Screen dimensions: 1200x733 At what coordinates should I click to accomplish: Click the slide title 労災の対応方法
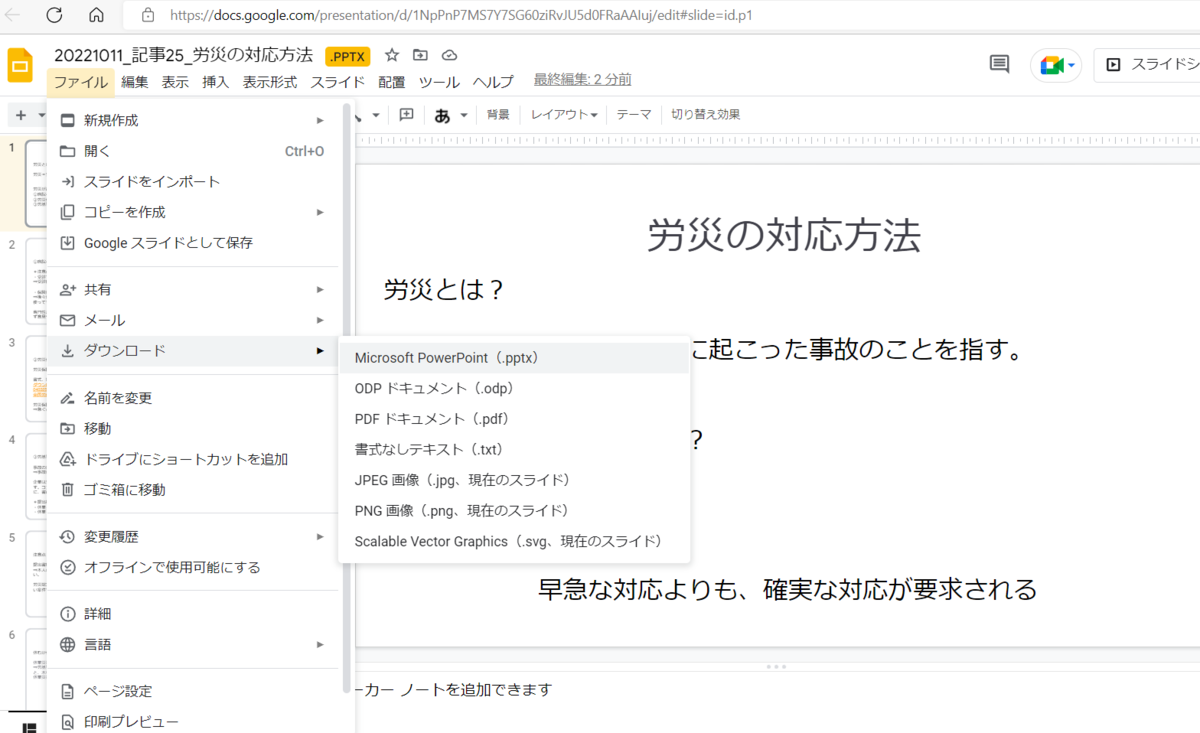(x=784, y=236)
